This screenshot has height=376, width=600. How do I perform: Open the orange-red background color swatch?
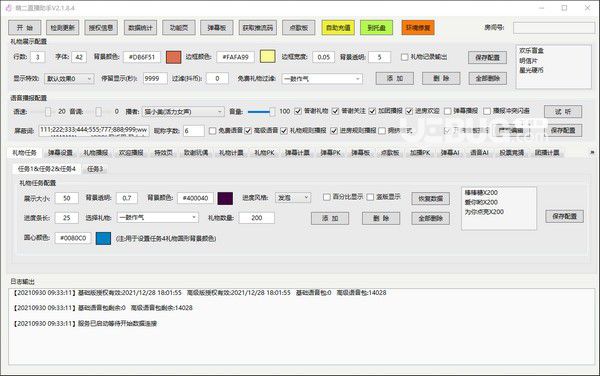173,57
